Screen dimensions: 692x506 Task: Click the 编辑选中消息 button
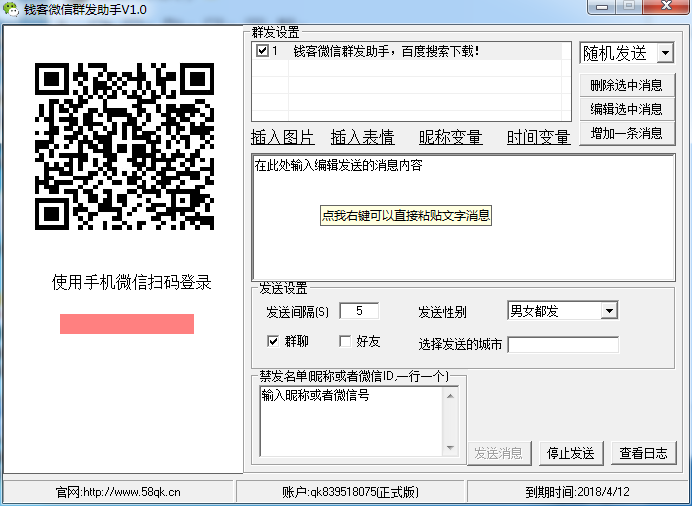pyautogui.click(x=627, y=109)
